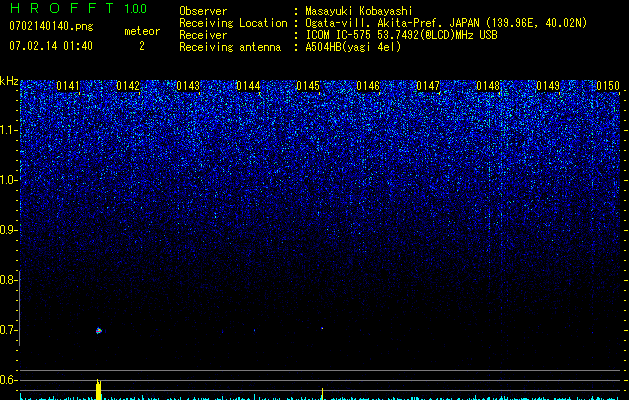
Task: Click the Observer label
Action: [203, 11]
